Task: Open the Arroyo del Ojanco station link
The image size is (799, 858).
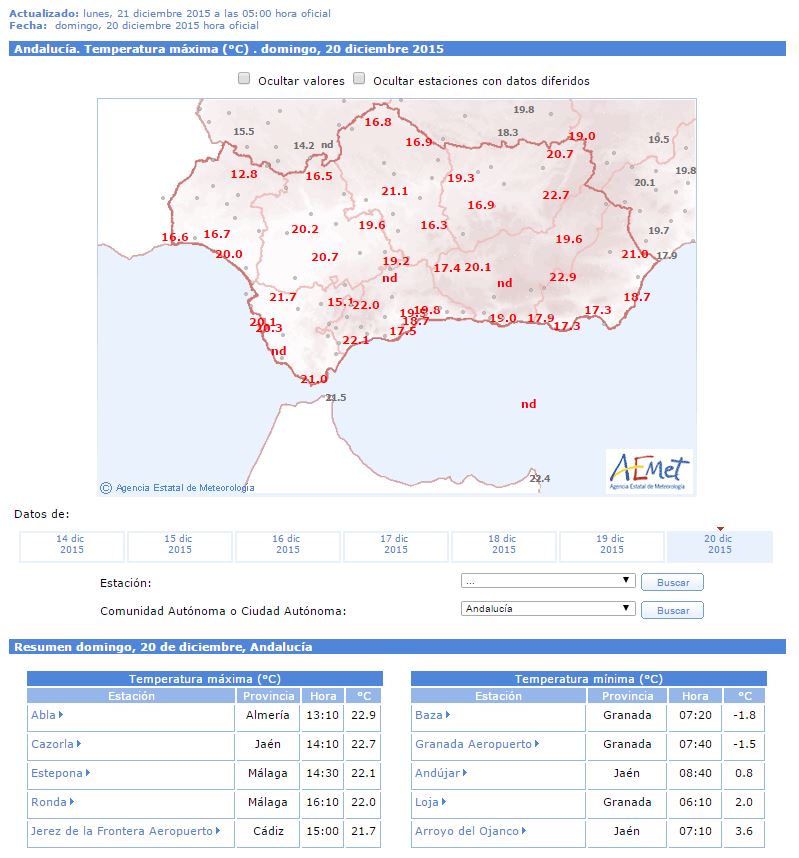Action: click(x=467, y=831)
